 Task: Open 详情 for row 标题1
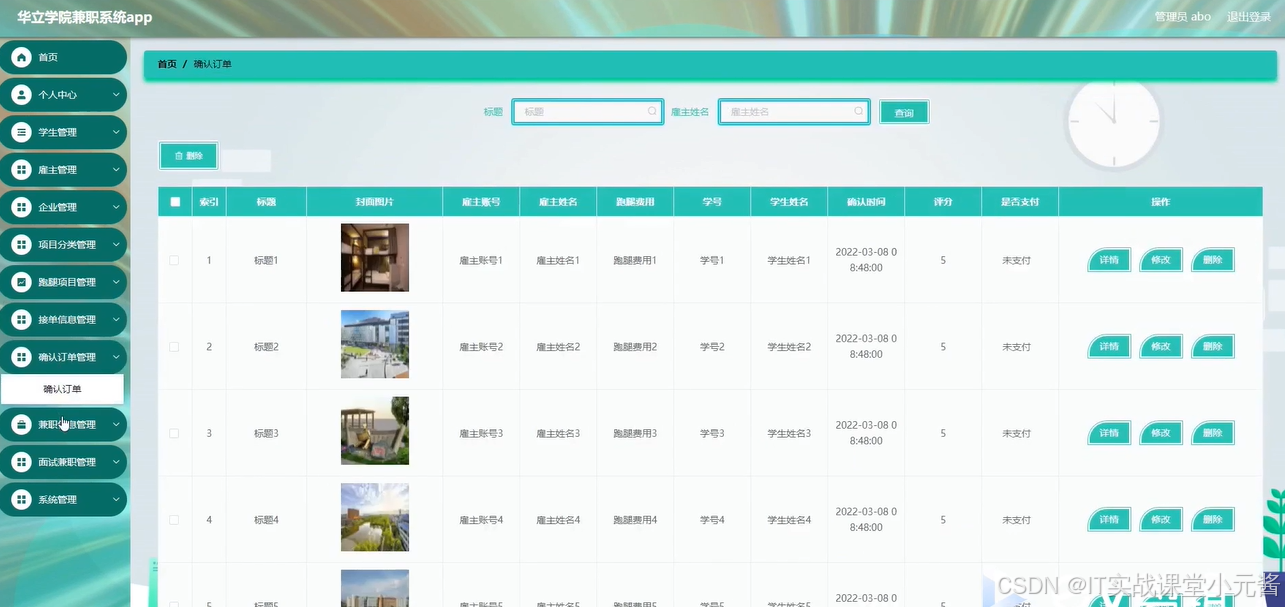[x=1109, y=260]
